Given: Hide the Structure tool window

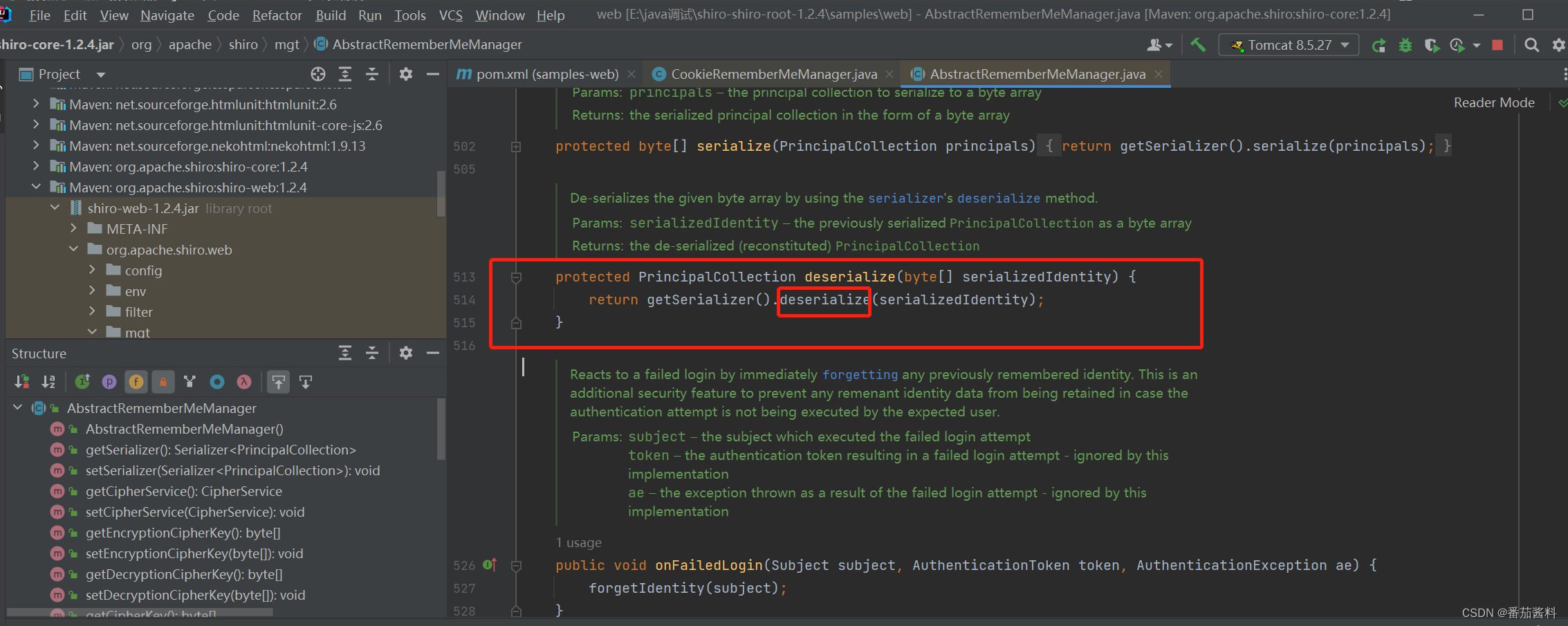Looking at the screenshot, I should [433, 353].
